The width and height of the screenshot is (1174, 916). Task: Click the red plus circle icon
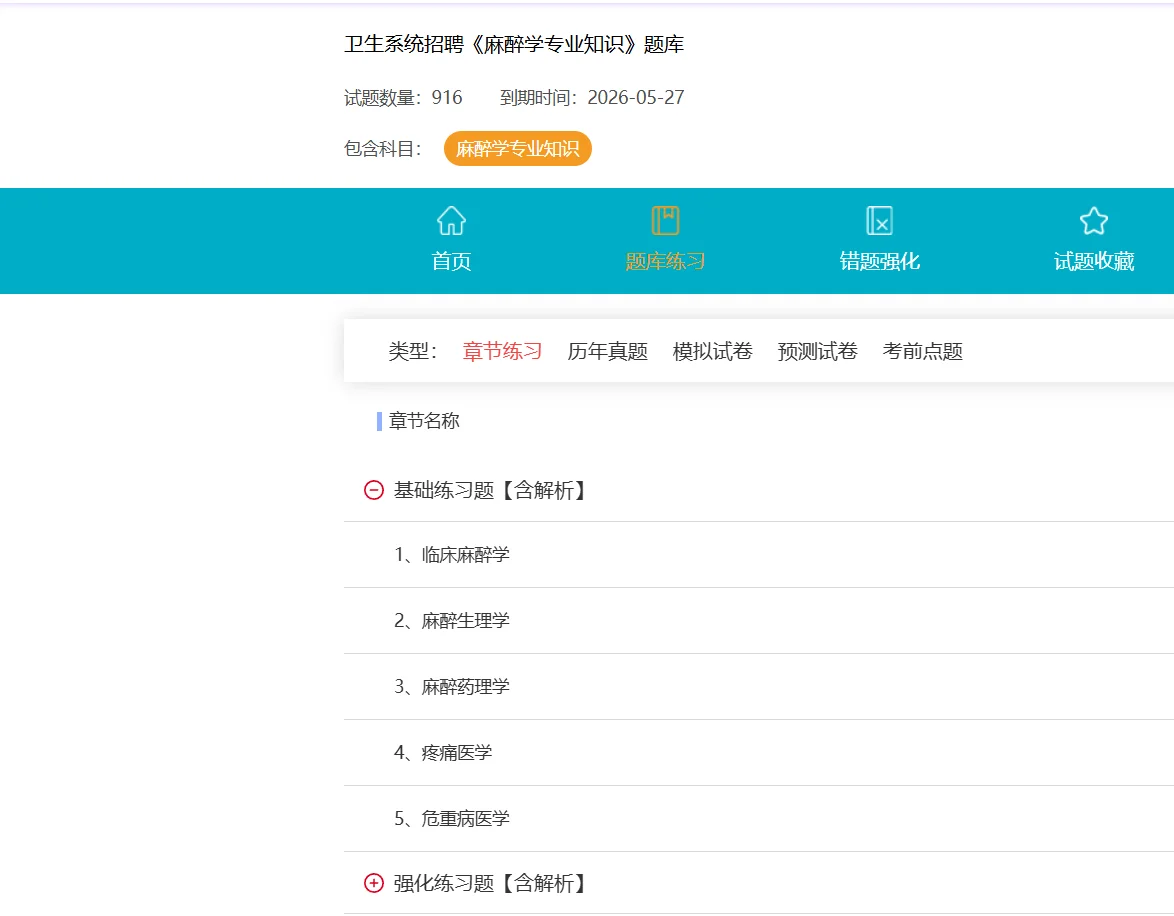click(372, 884)
